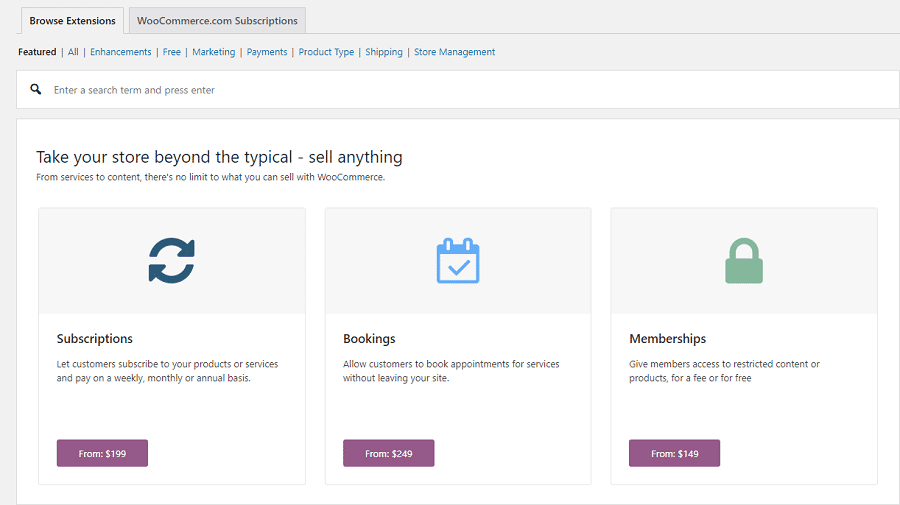Screen dimensions: 900x505
Task: Click the Subscriptions From: $199 button
Action: point(102,453)
